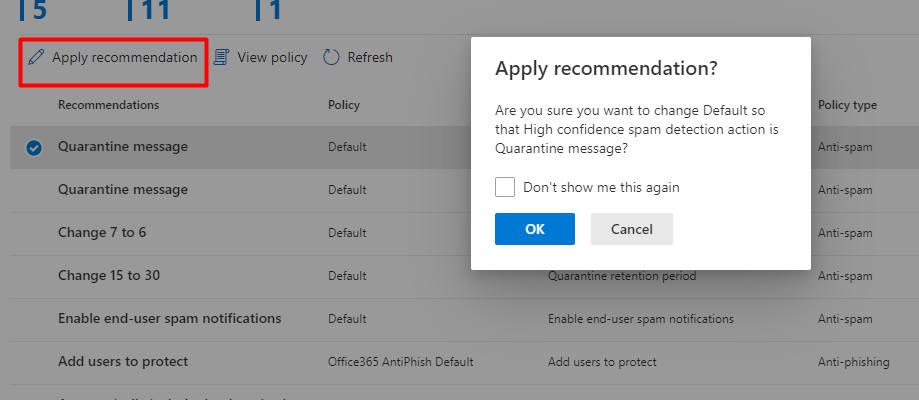Click the Office365 AntiPhish Default policy cell
This screenshot has width=919, height=400.
[x=400, y=362]
